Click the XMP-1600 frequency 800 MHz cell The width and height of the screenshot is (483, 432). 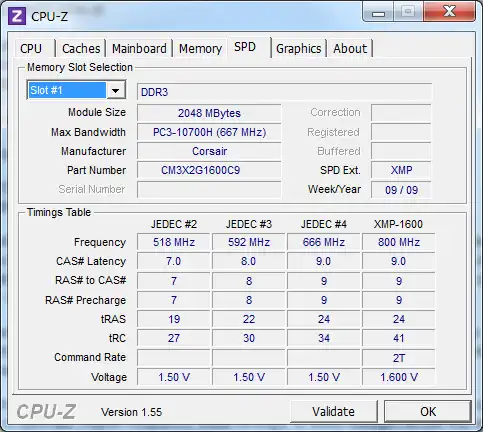coord(399,242)
